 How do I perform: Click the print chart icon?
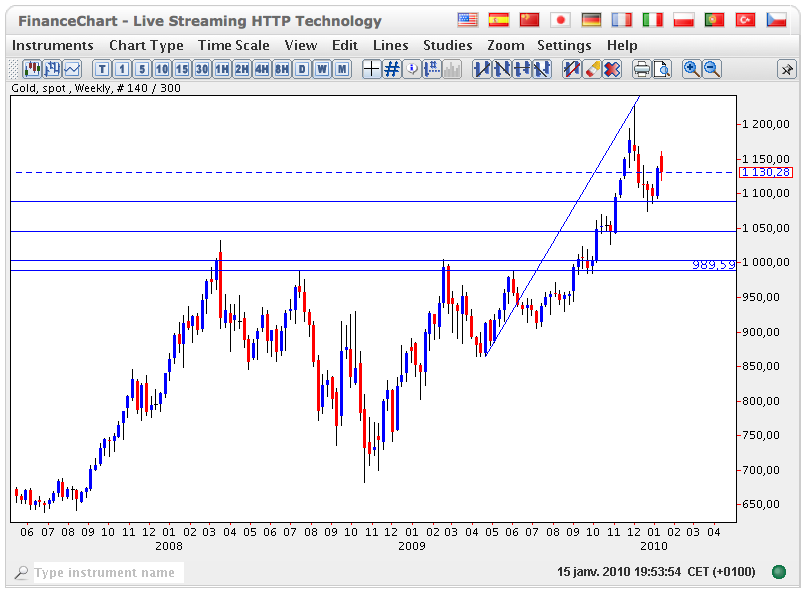pyautogui.click(x=641, y=69)
